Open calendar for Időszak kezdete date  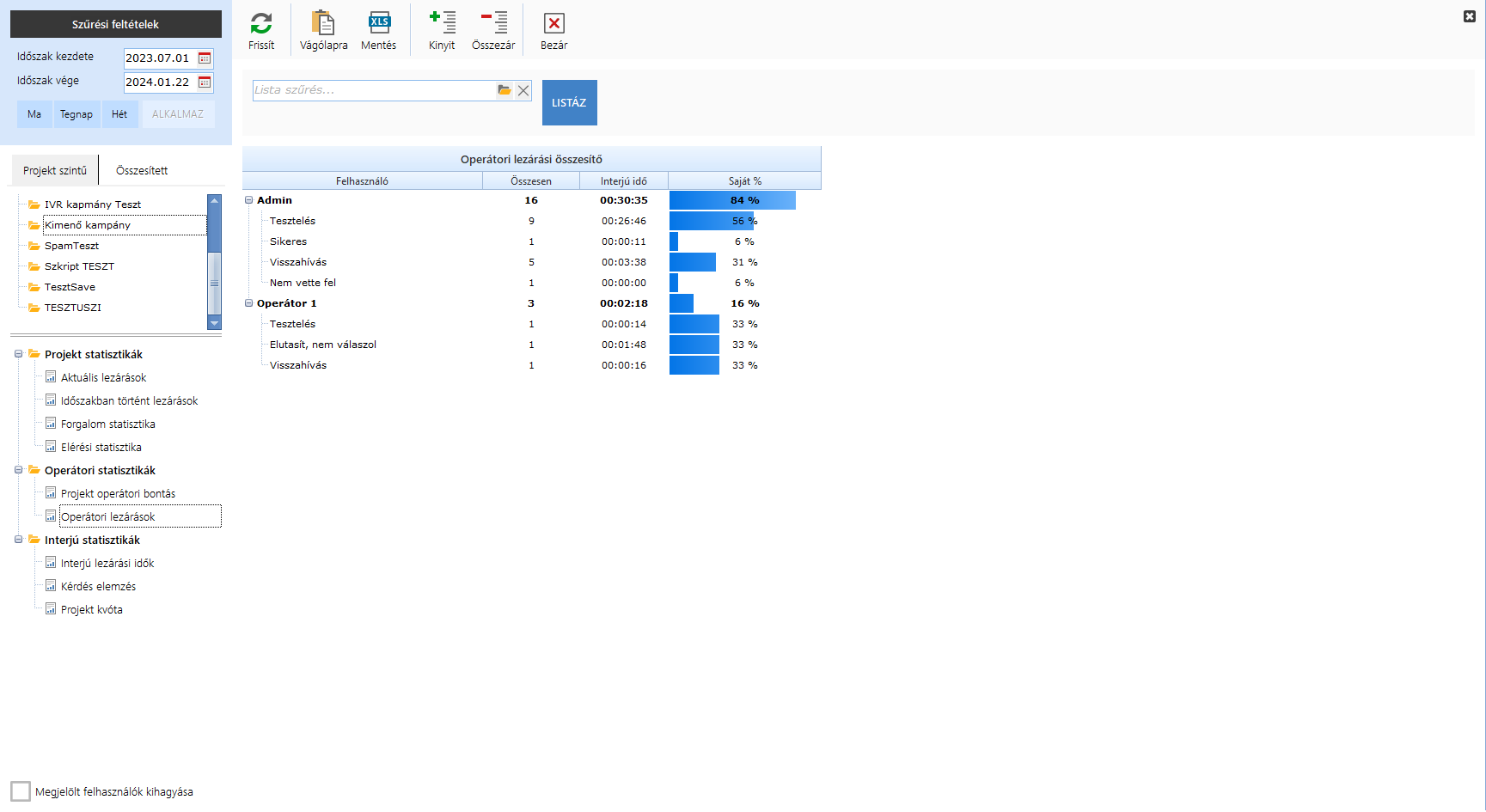[x=205, y=58]
